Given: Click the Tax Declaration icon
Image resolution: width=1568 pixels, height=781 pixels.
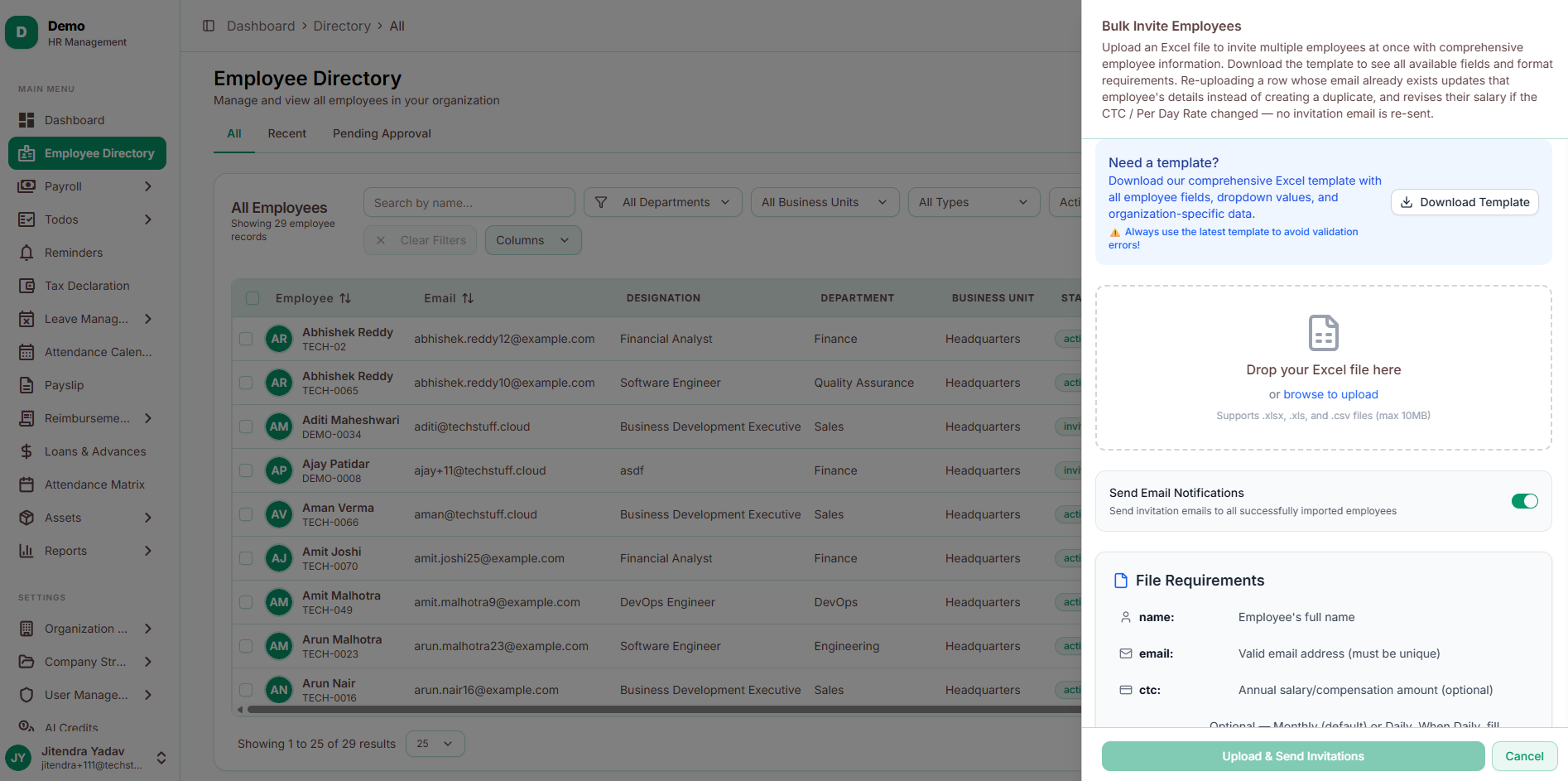Looking at the screenshot, I should coord(26,286).
